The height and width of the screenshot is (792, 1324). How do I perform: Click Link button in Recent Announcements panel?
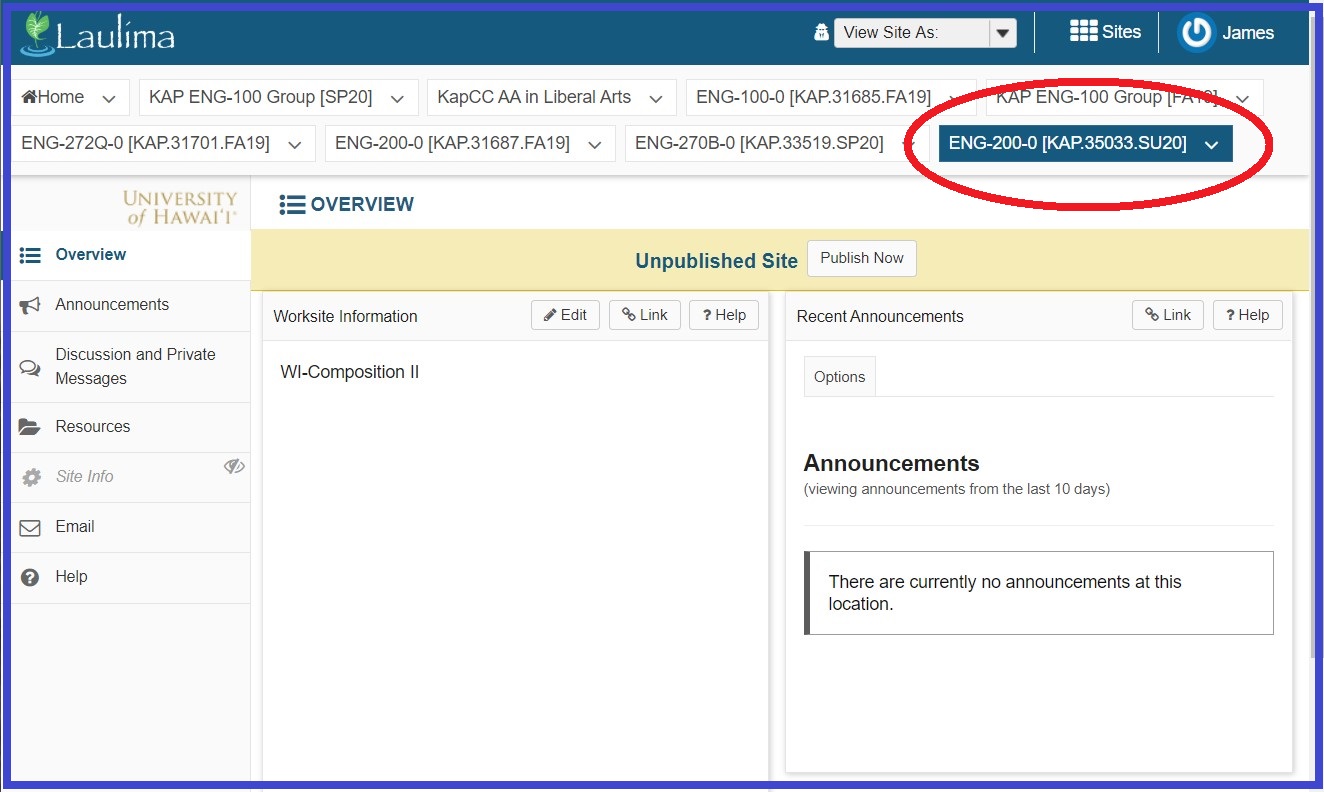1167,315
